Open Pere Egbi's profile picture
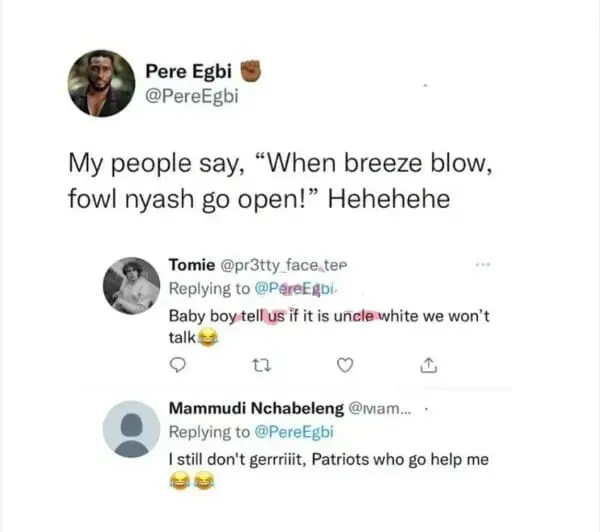The width and height of the screenshot is (600, 532). point(99,83)
